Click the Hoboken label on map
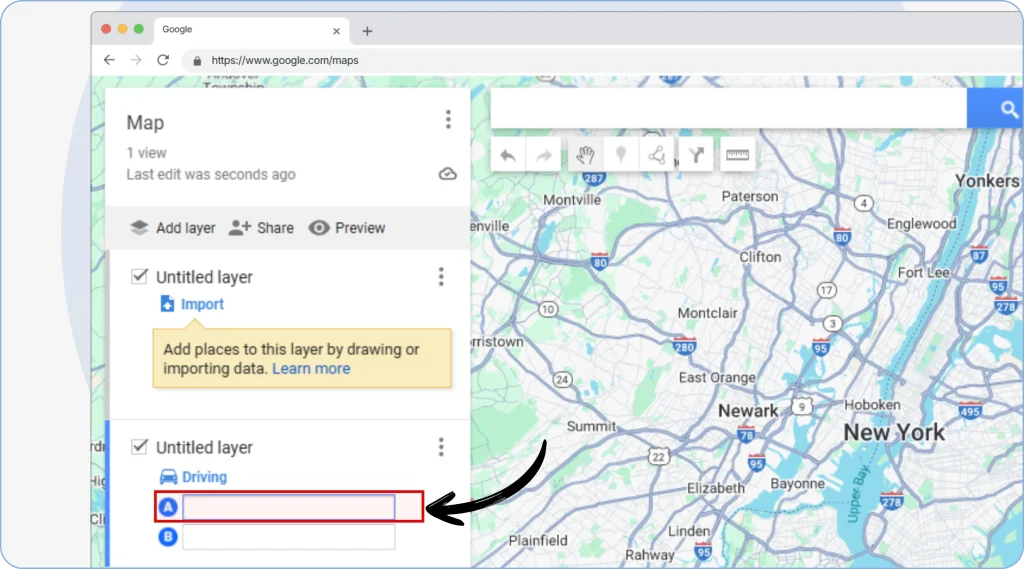 872,404
